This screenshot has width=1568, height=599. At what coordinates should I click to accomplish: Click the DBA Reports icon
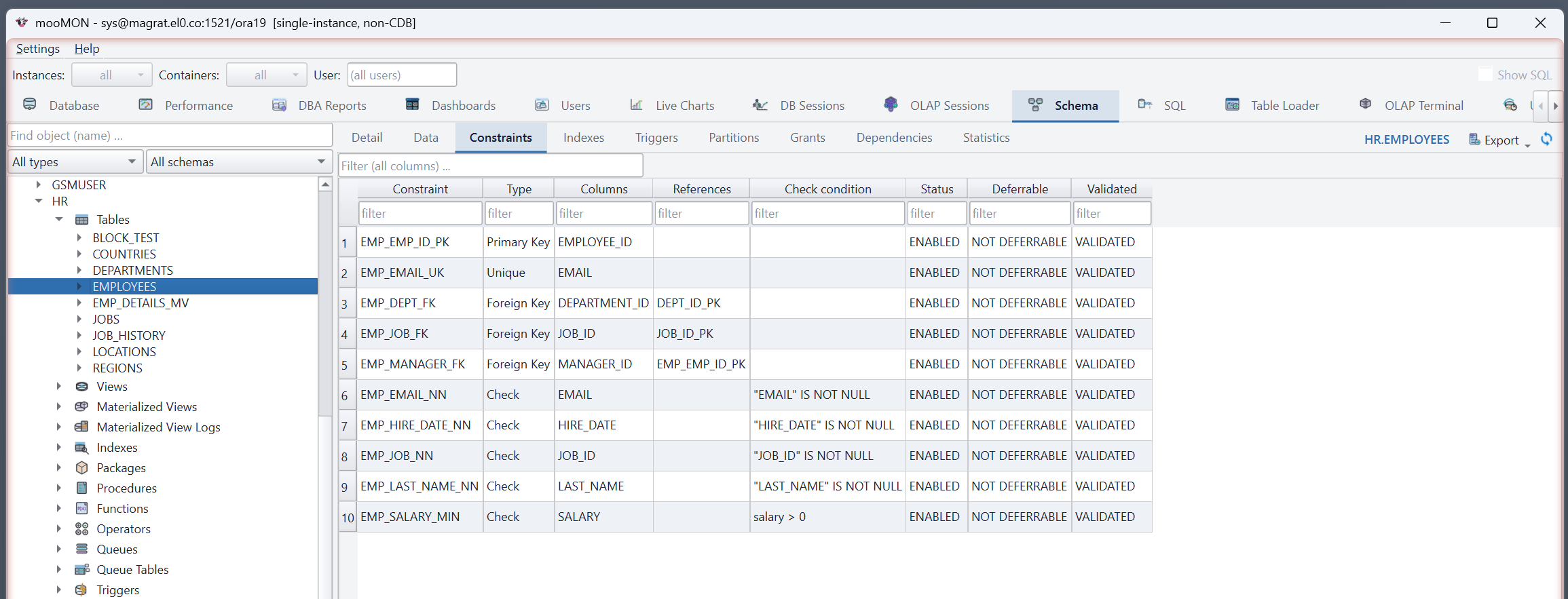(279, 104)
